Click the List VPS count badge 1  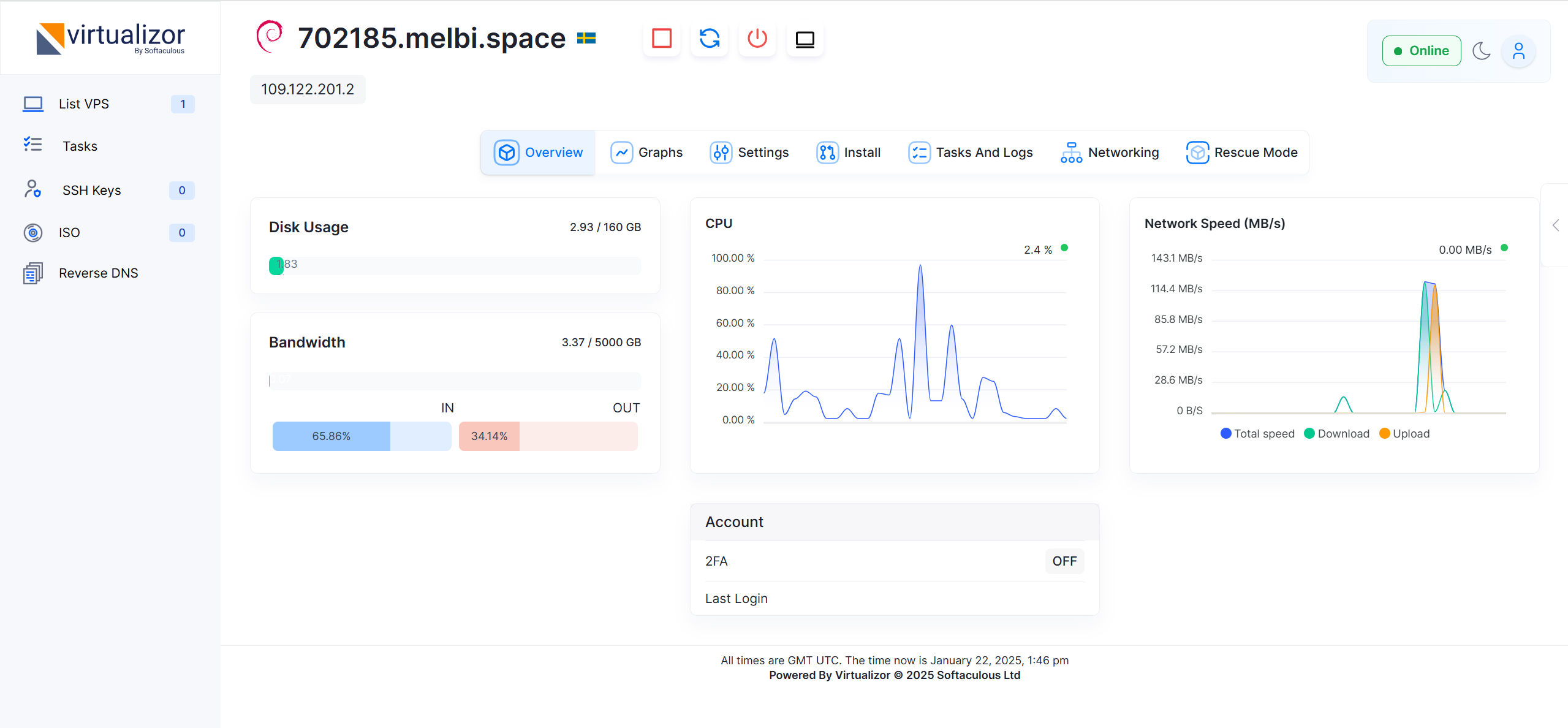coord(183,104)
